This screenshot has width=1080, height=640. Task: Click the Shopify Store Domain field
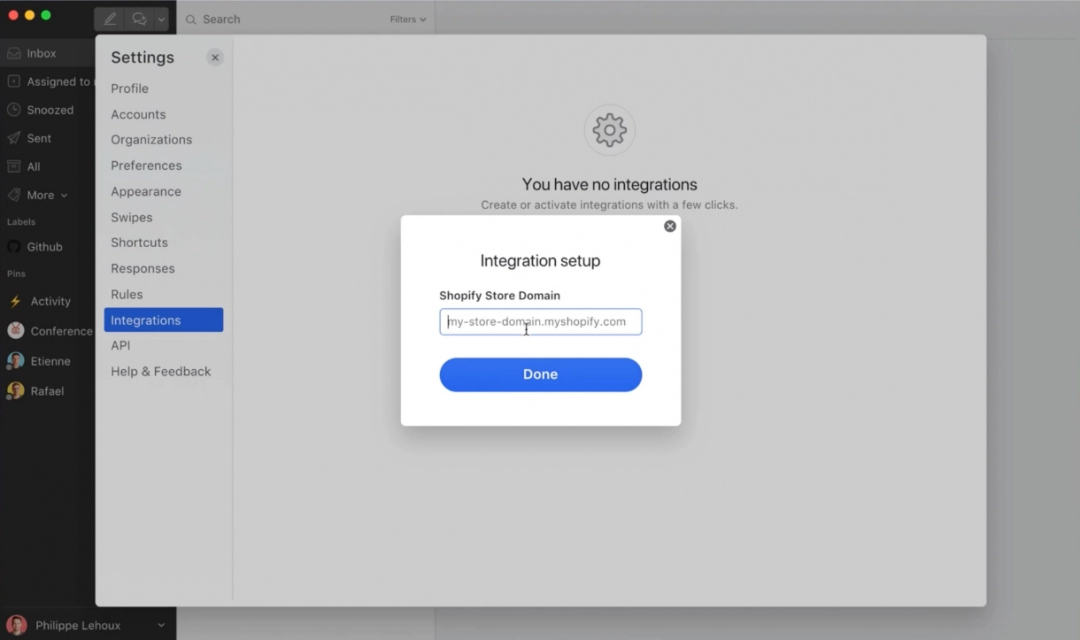540,322
